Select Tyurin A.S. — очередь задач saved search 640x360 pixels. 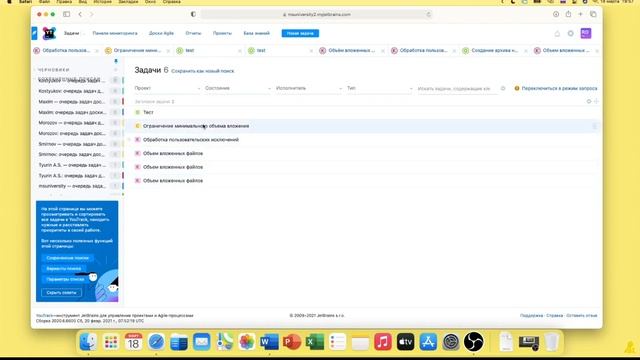click(72, 165)
